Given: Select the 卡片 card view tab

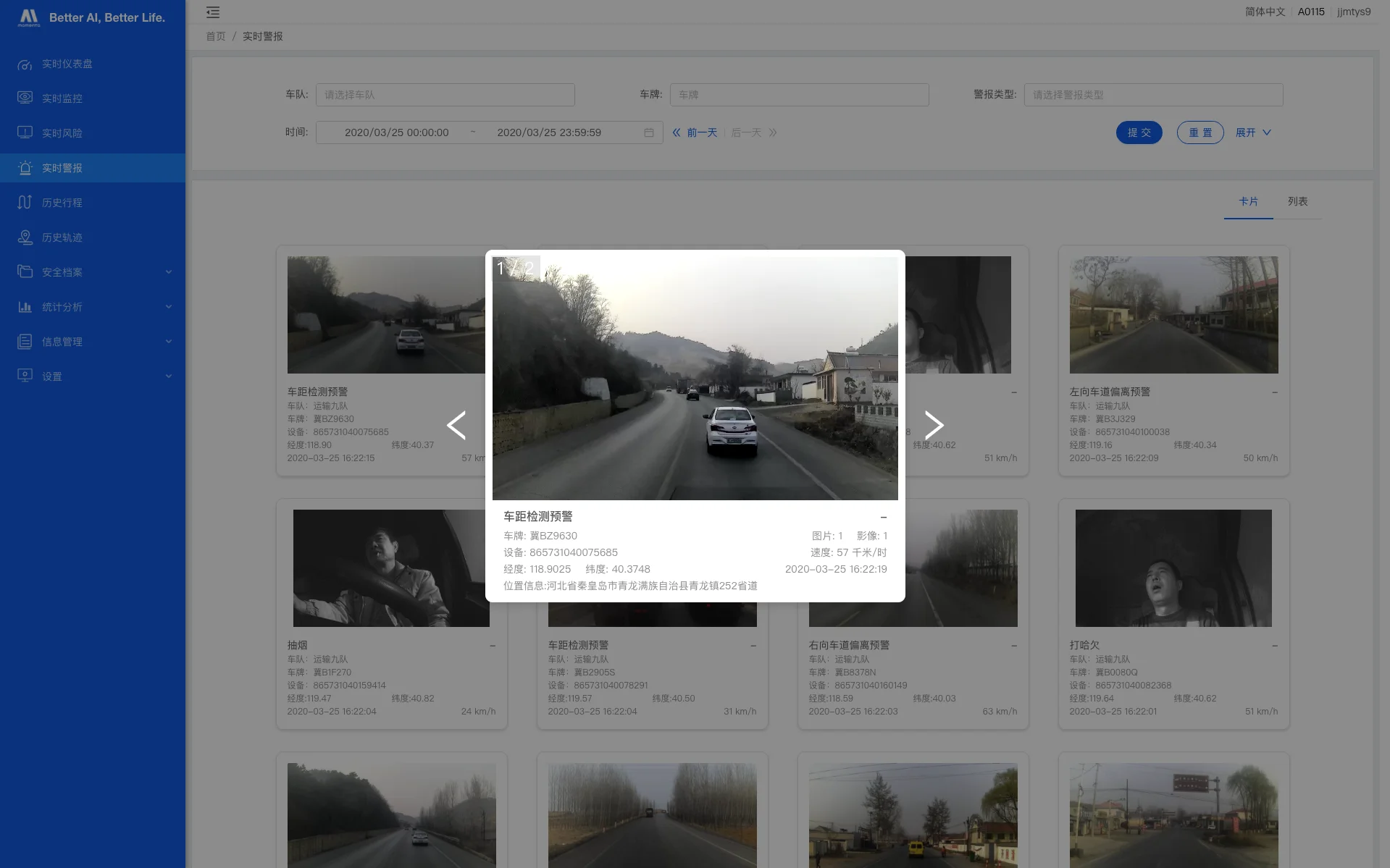Looking at the screenshot, I should [1248, 201].
